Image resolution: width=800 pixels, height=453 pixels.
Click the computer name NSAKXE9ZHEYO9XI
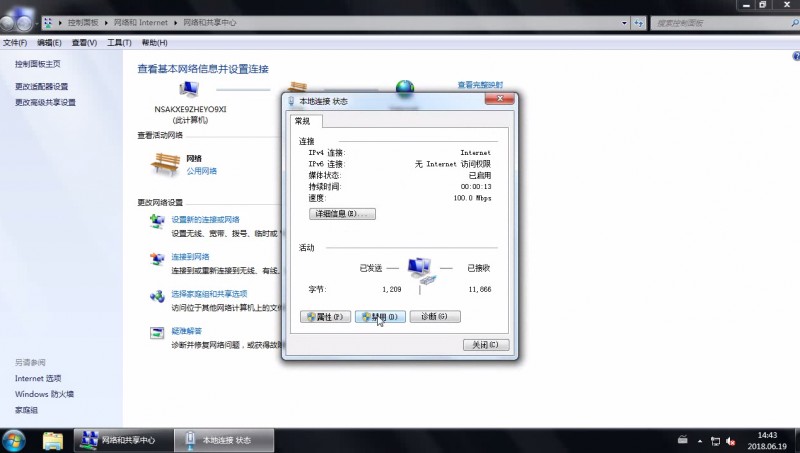[190, 109]
